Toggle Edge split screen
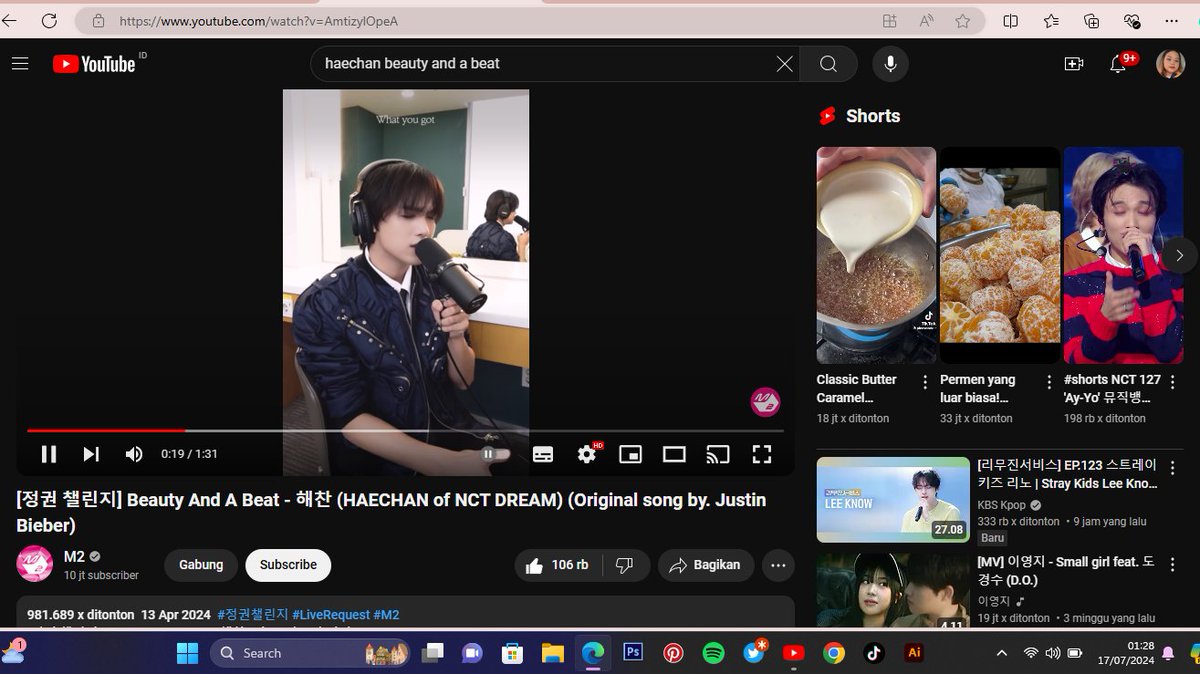Screen dimensions: 1200x674 pos(1011,21)
